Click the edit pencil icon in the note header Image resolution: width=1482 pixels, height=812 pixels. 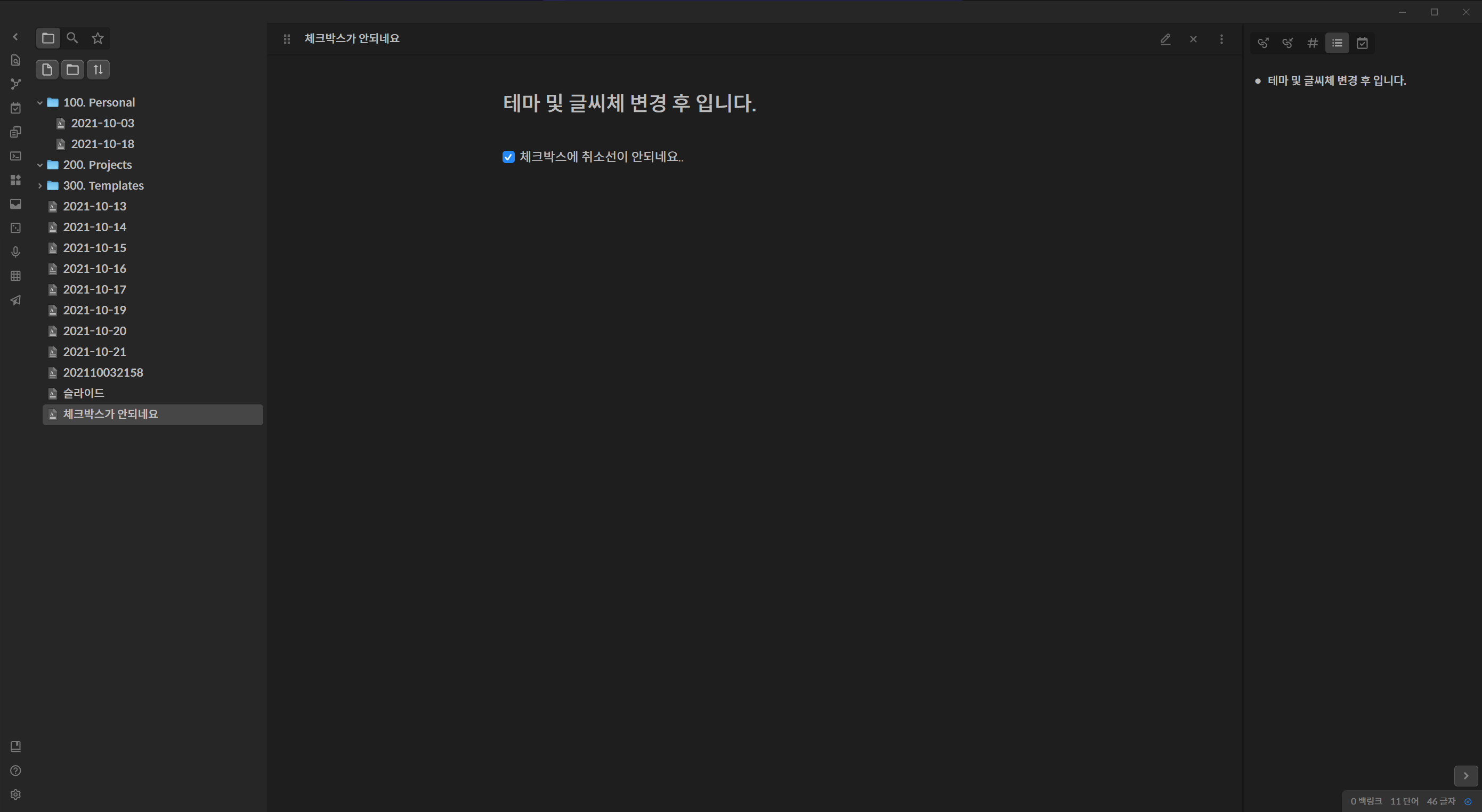coord(1165,39)
